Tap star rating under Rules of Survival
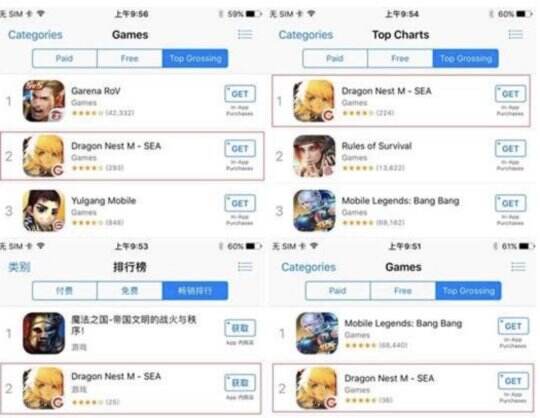Screen dimensions: 540x418 point(358,168)
